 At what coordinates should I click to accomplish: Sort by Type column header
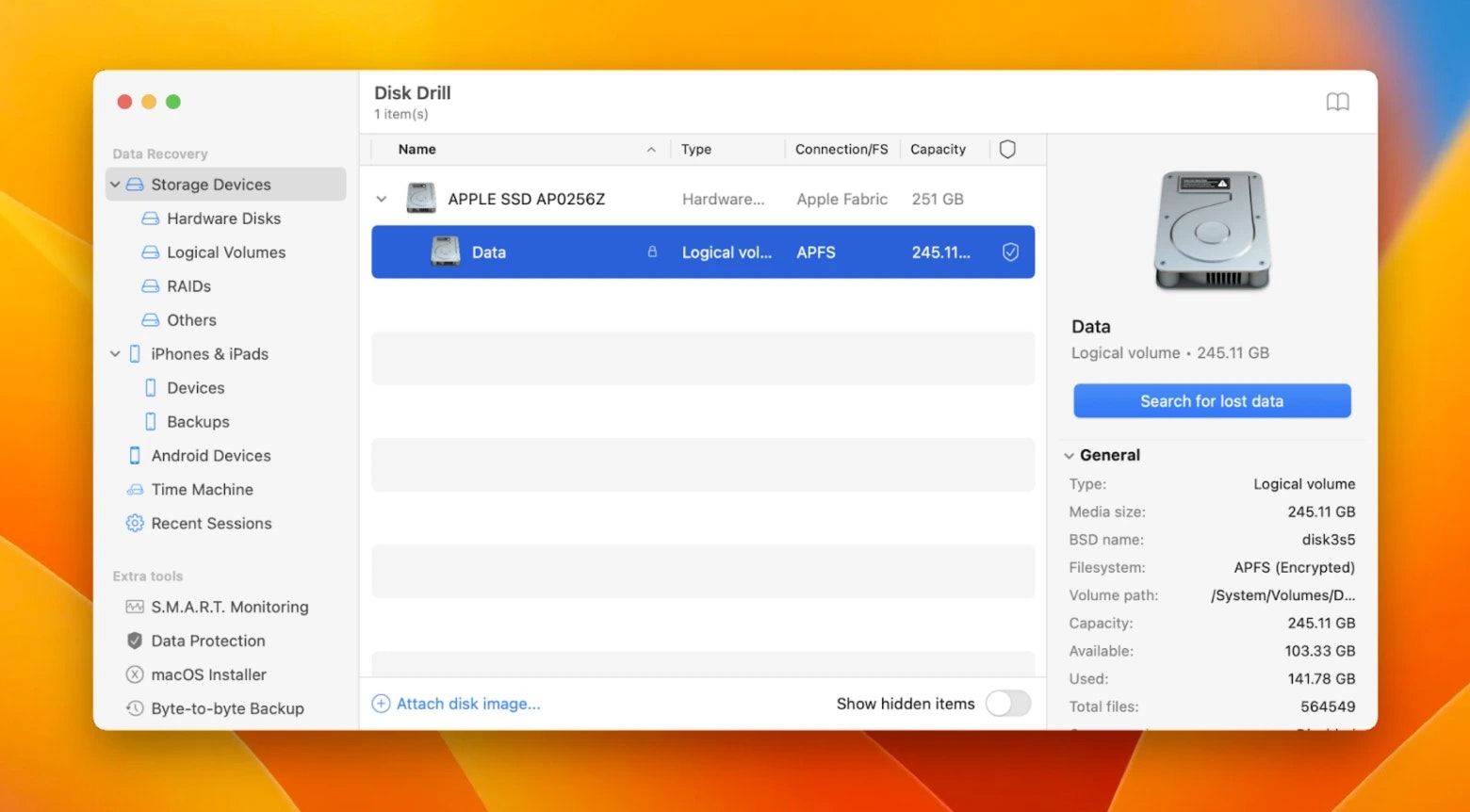696,150
